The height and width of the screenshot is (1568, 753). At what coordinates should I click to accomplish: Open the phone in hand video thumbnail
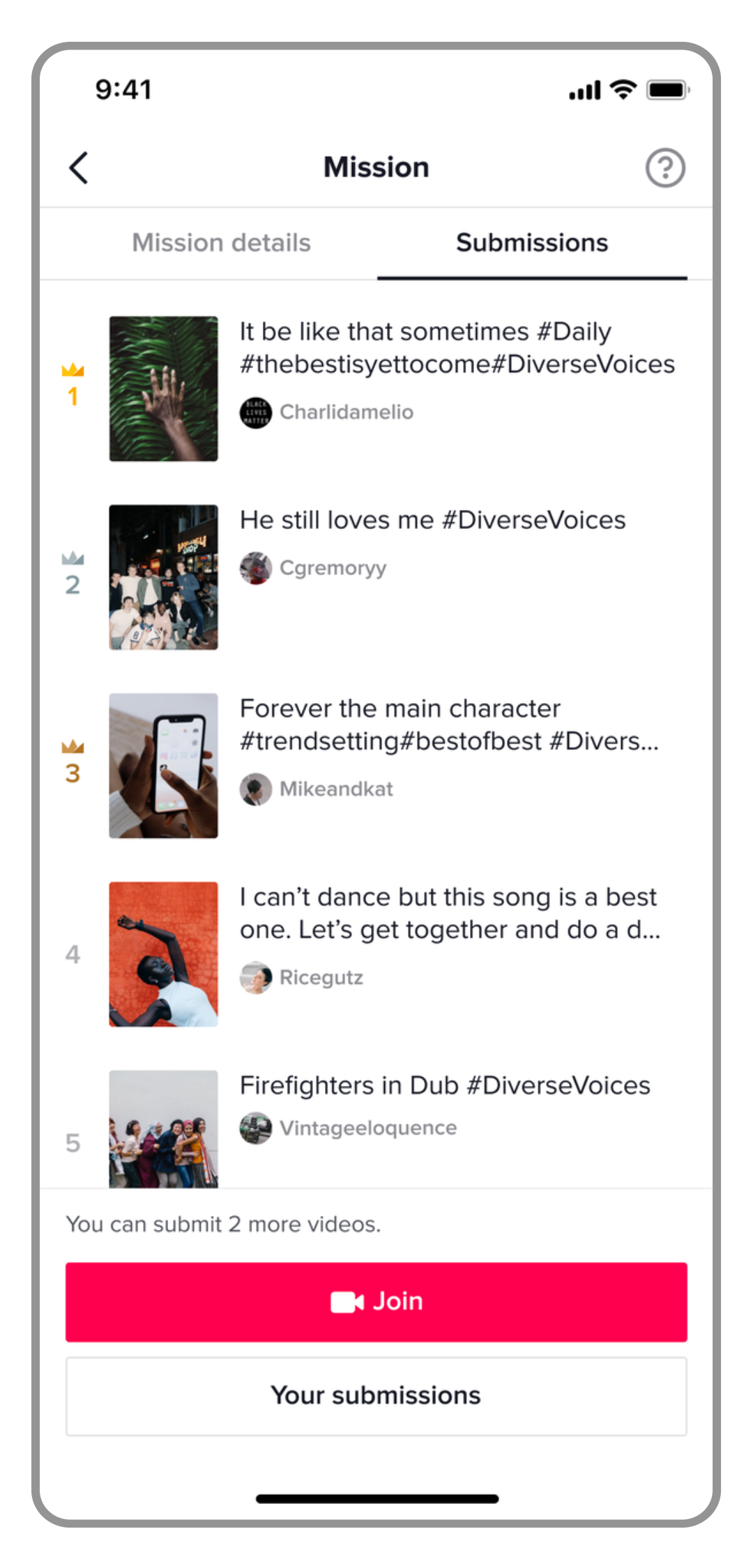click(x=163, y=766)
